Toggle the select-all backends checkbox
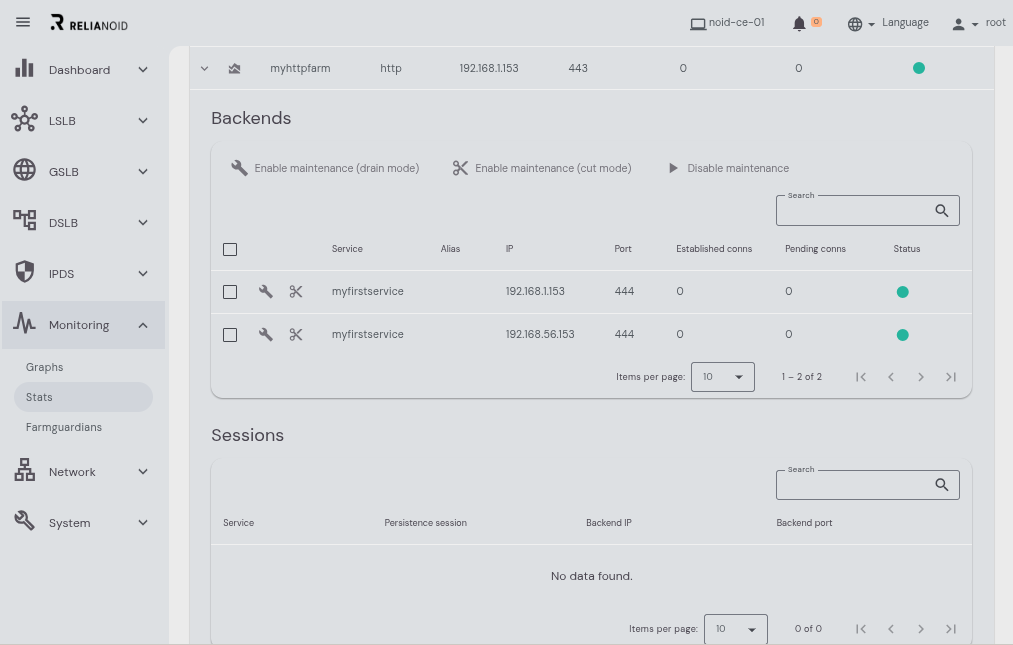Viewport: 1013px width, 645px height. [230, 249]
